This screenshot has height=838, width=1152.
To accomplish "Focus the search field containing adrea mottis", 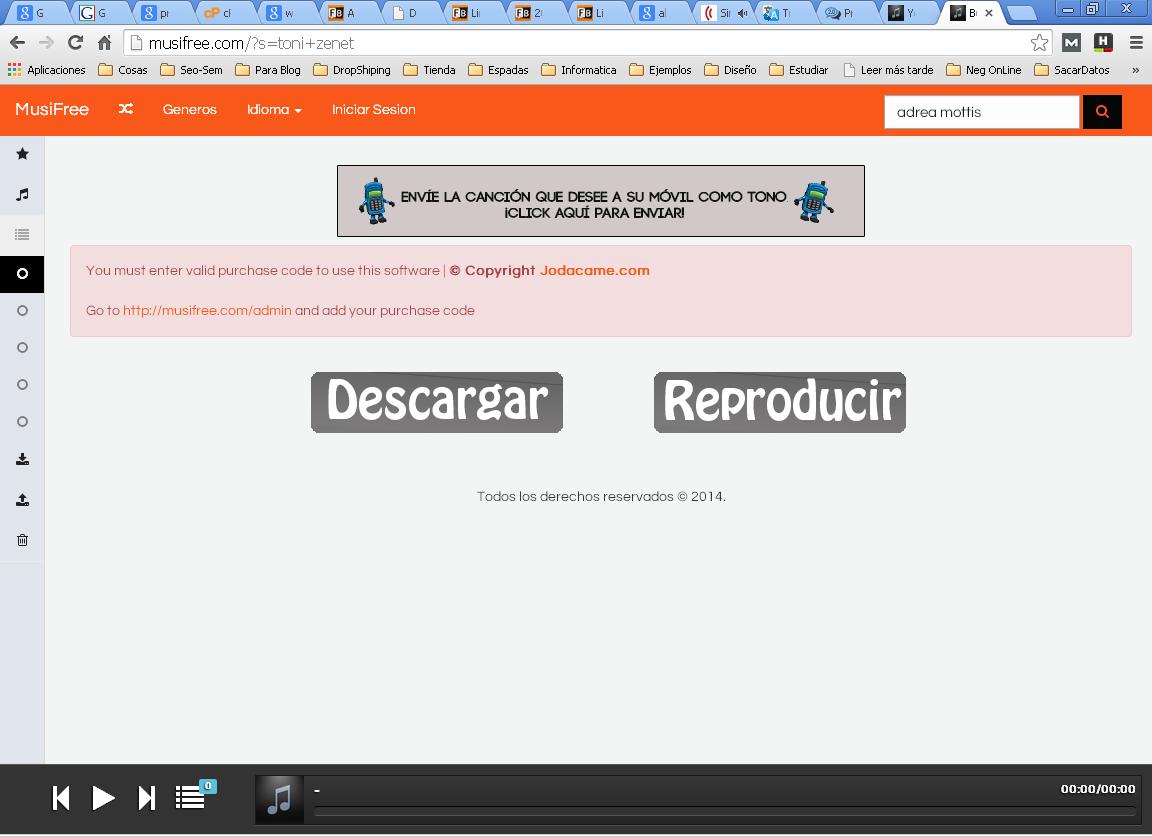I will 981,112.
